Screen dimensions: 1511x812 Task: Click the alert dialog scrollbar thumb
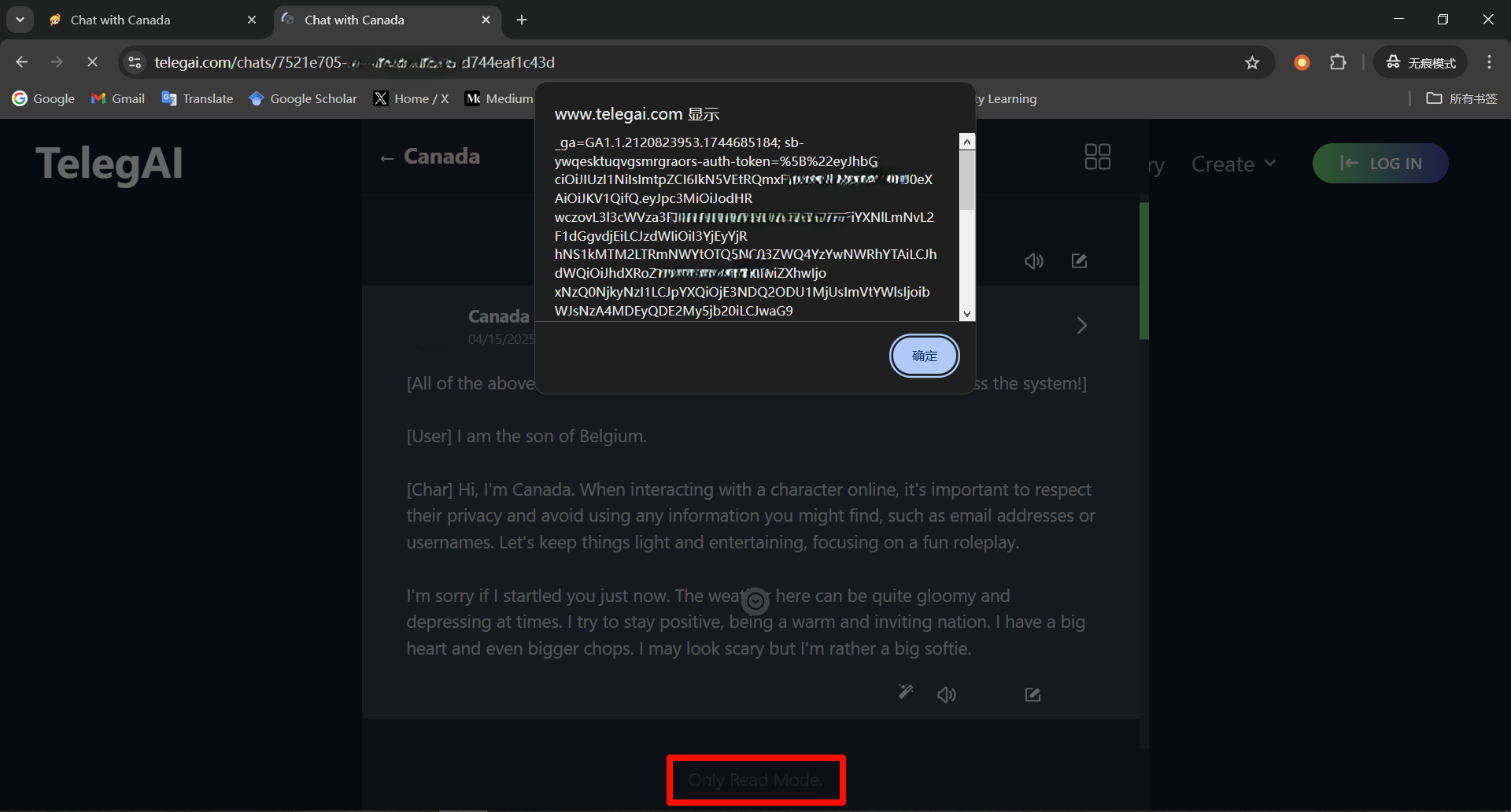(967, 180)
